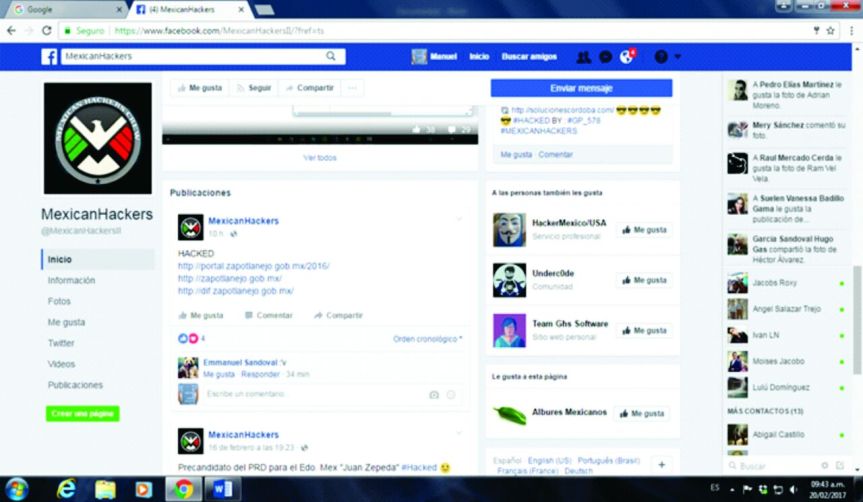Open the dif.zapotlanejo.gob.mx link
The height and width of the screenshot is (502, 863).
click(236, 291)
